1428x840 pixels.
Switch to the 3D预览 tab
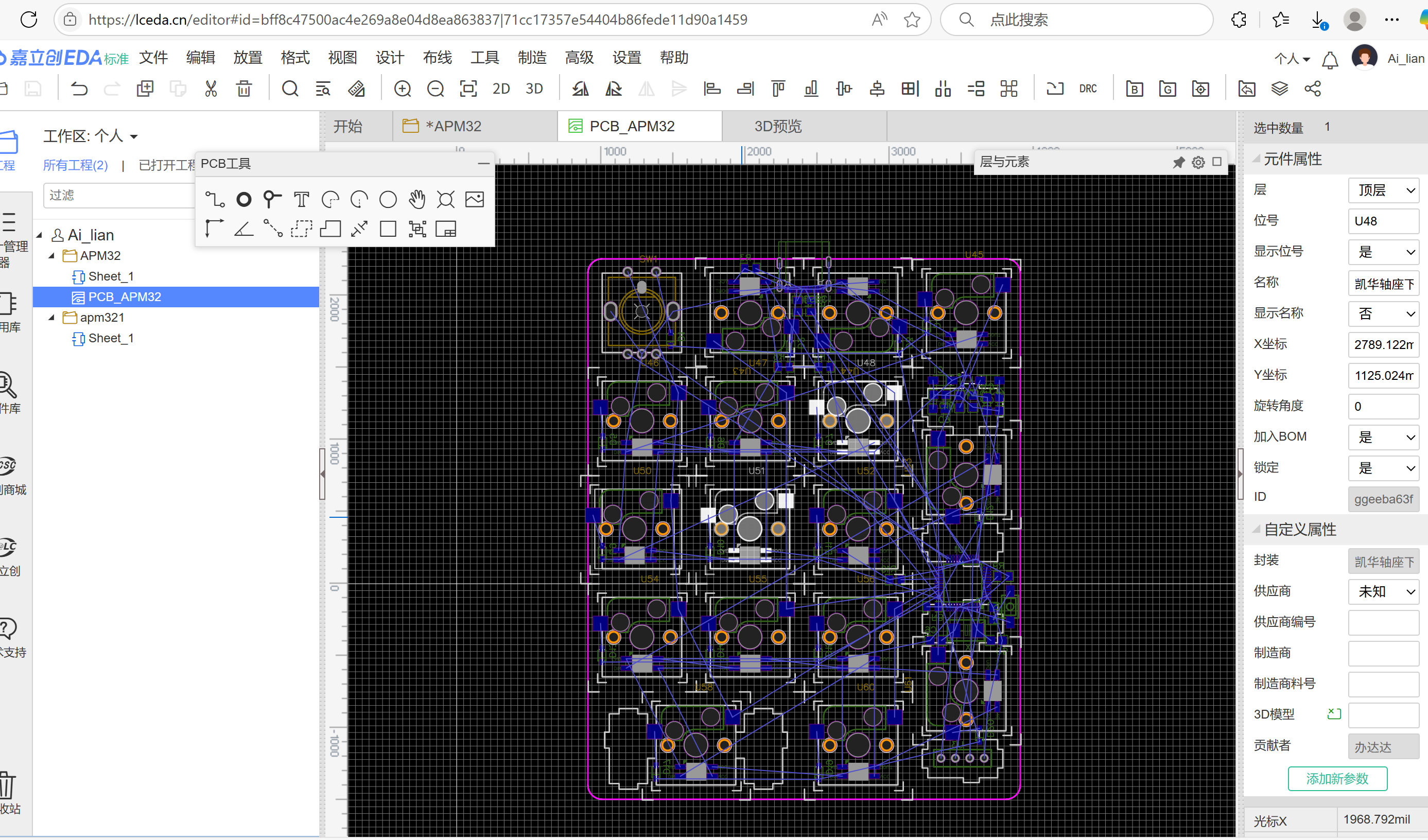pos(777,126)
